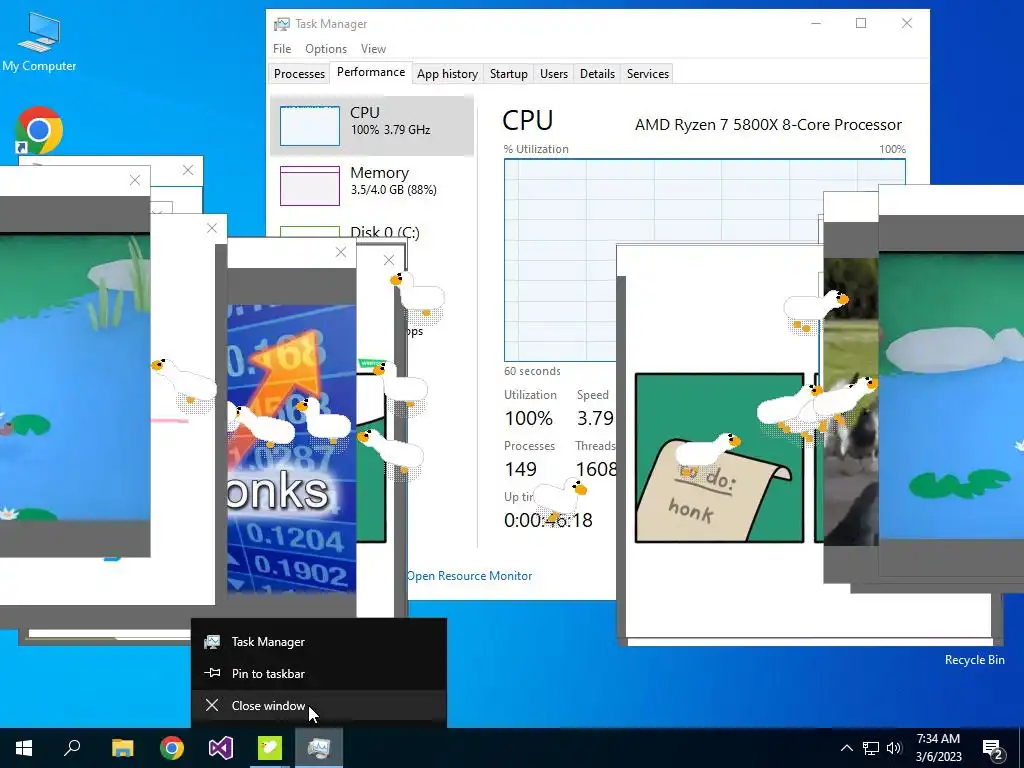This screenshot has height=768, width=1024.
Task: Click the 149 processes value
Action: click(x=520, y=470)
